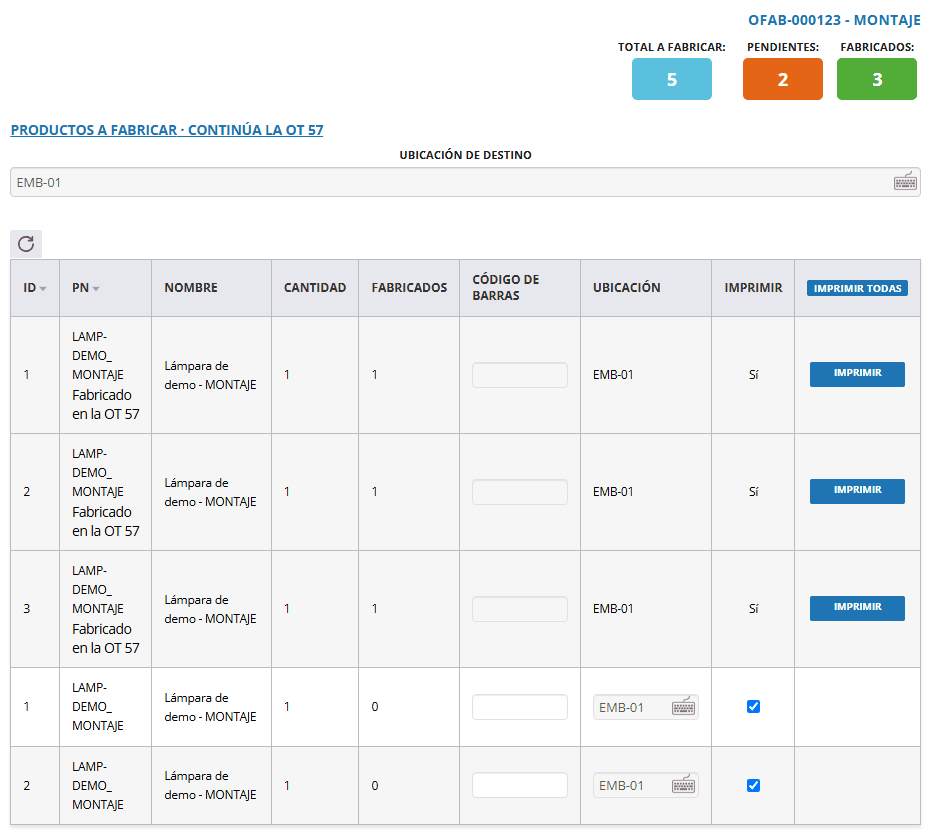
Task: Click the PENDIENTES label
Action: (783, 47)
